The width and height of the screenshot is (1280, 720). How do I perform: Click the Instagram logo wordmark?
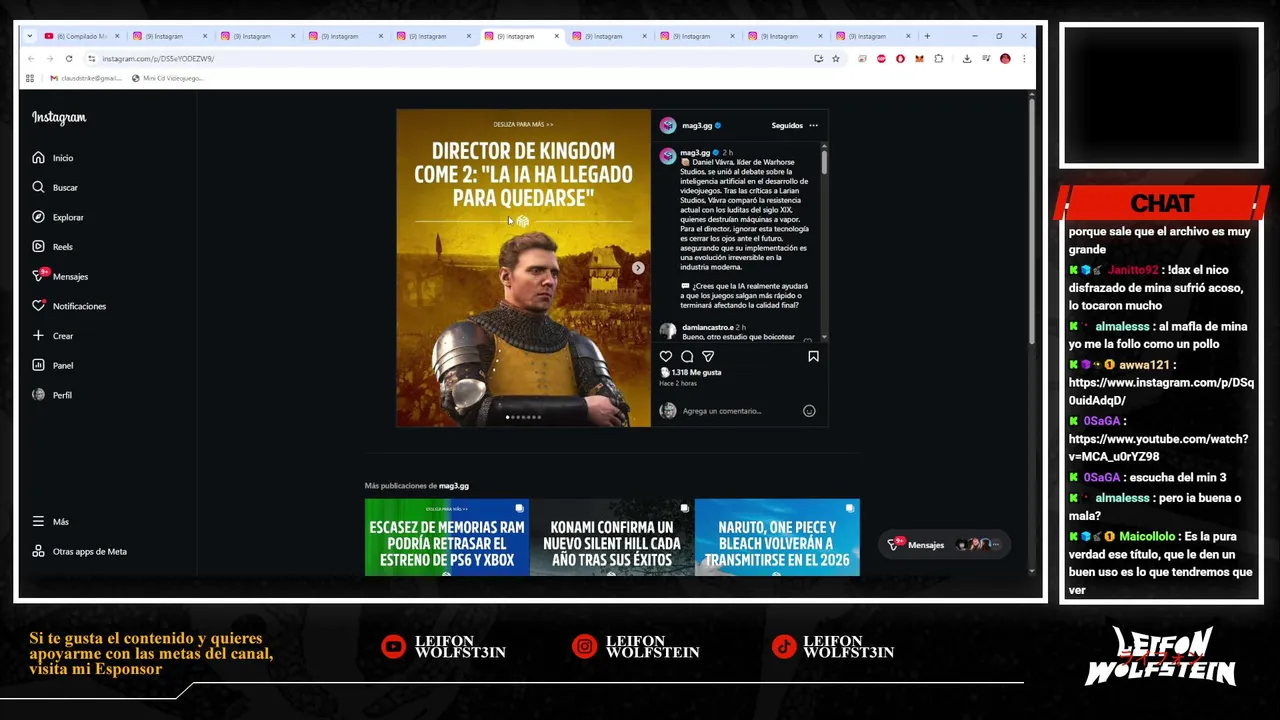click(x=59, y=117)
